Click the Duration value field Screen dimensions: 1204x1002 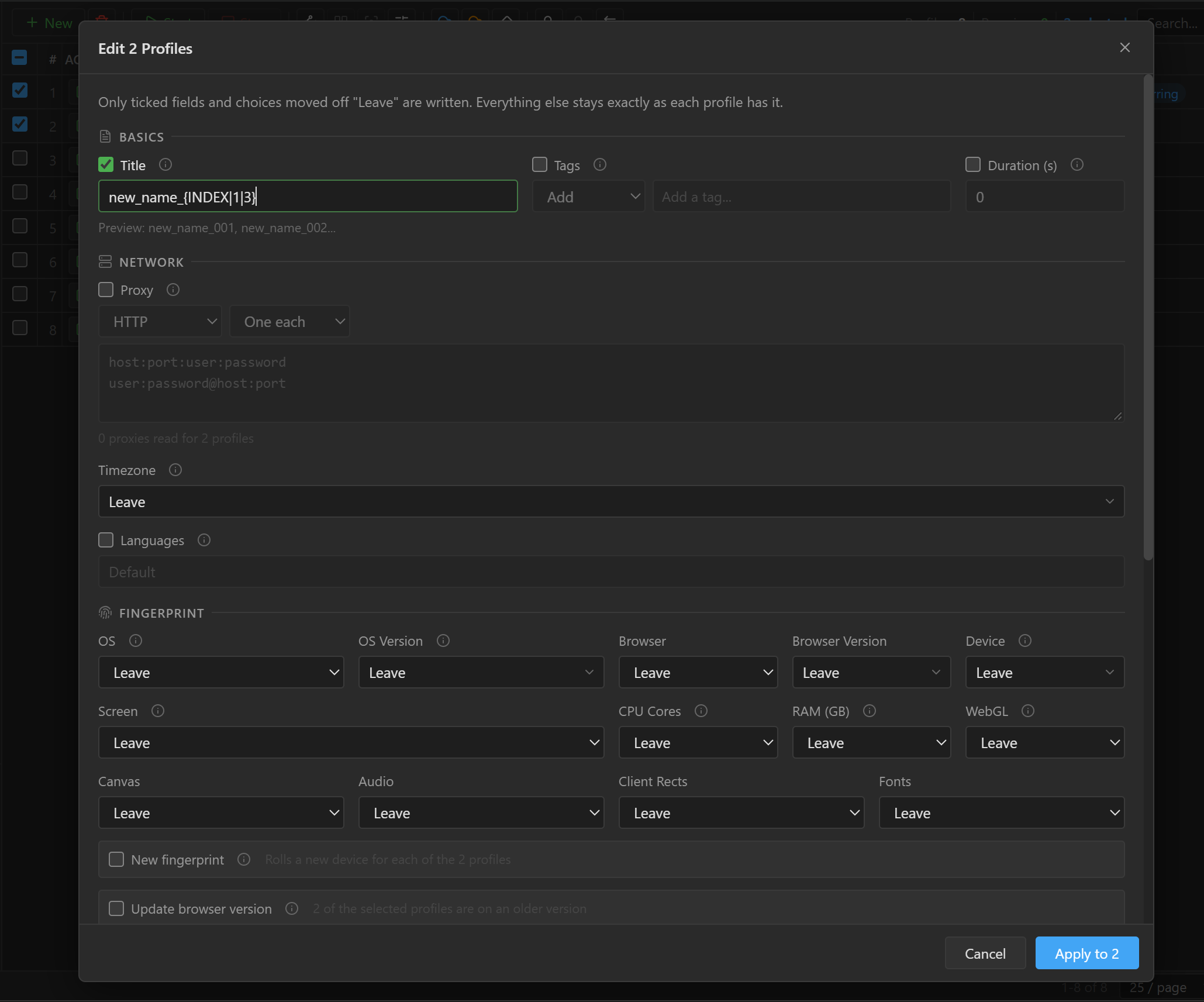click(1045, 197)
